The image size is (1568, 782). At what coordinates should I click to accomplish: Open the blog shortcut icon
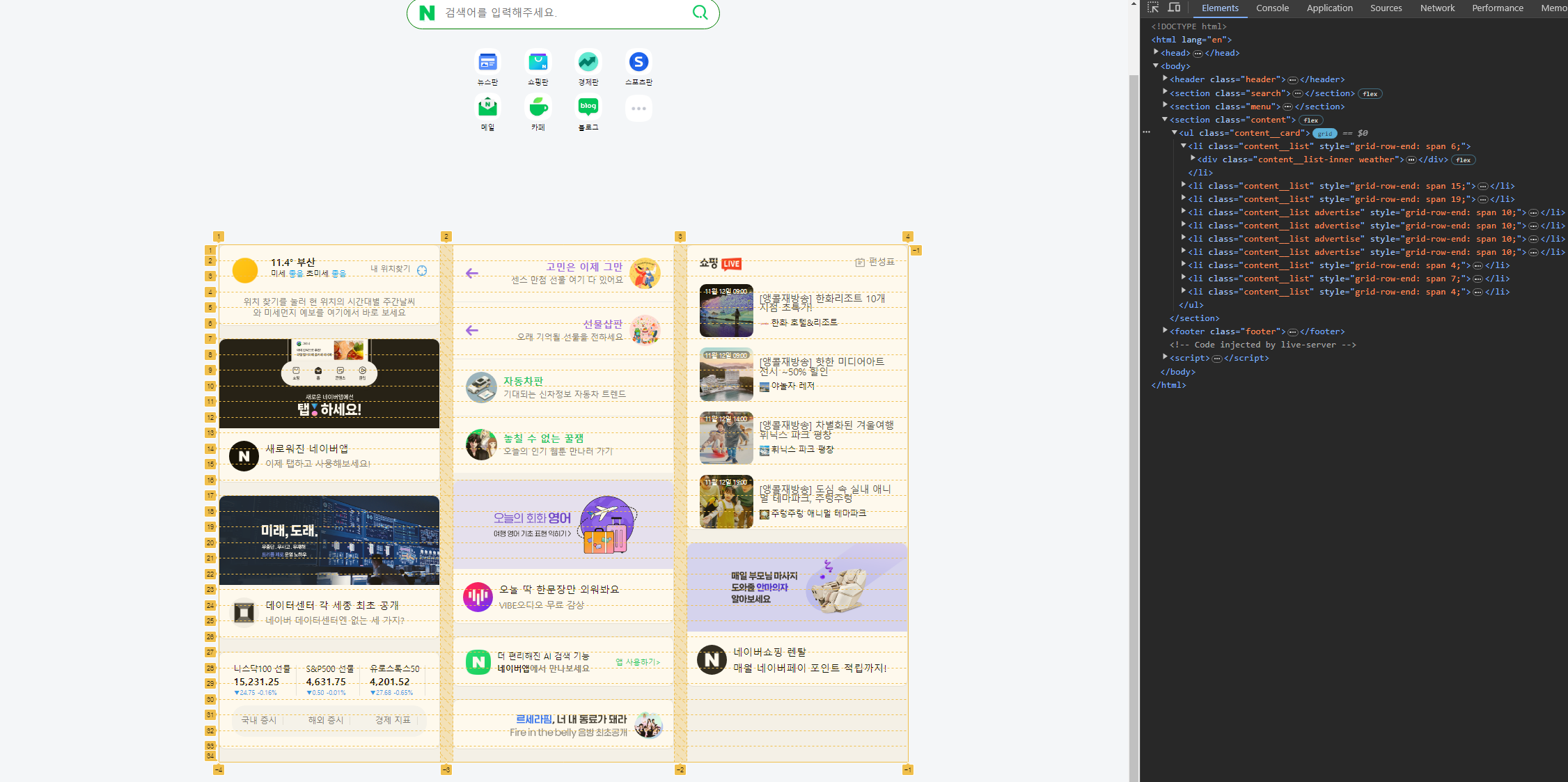click(x=588, y=107)
